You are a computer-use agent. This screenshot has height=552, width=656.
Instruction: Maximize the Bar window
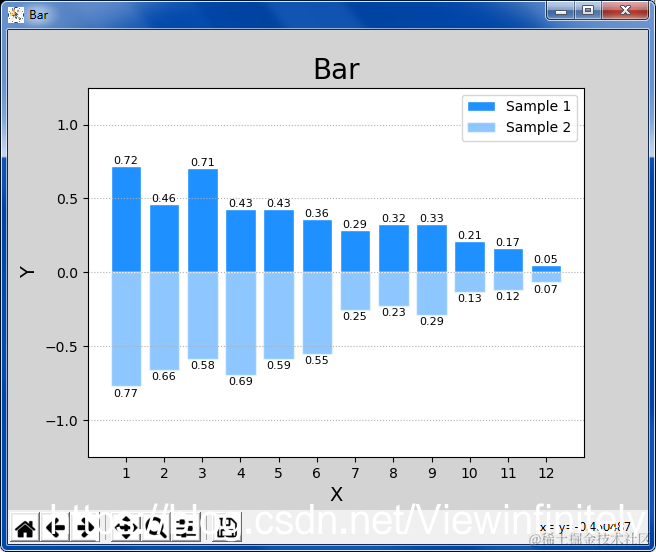[x=588, y=11]
